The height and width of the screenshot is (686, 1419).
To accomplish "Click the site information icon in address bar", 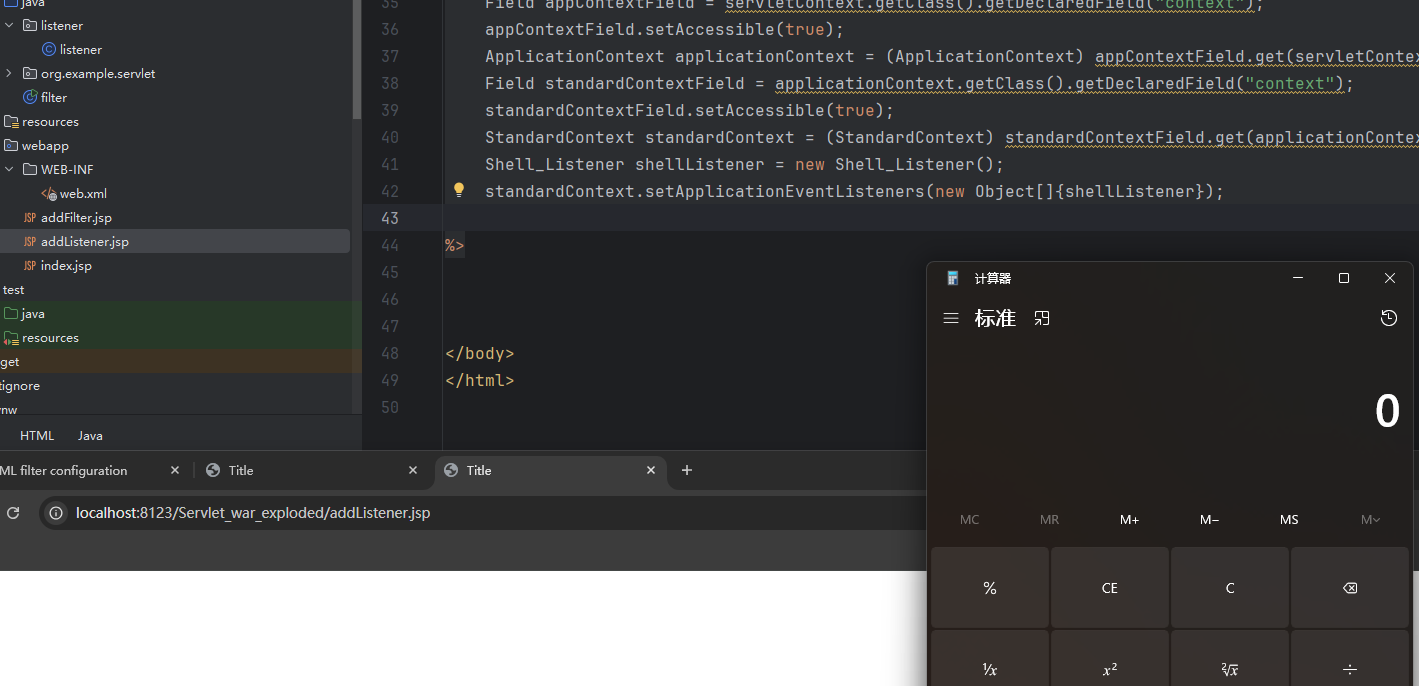I will 57,513.
